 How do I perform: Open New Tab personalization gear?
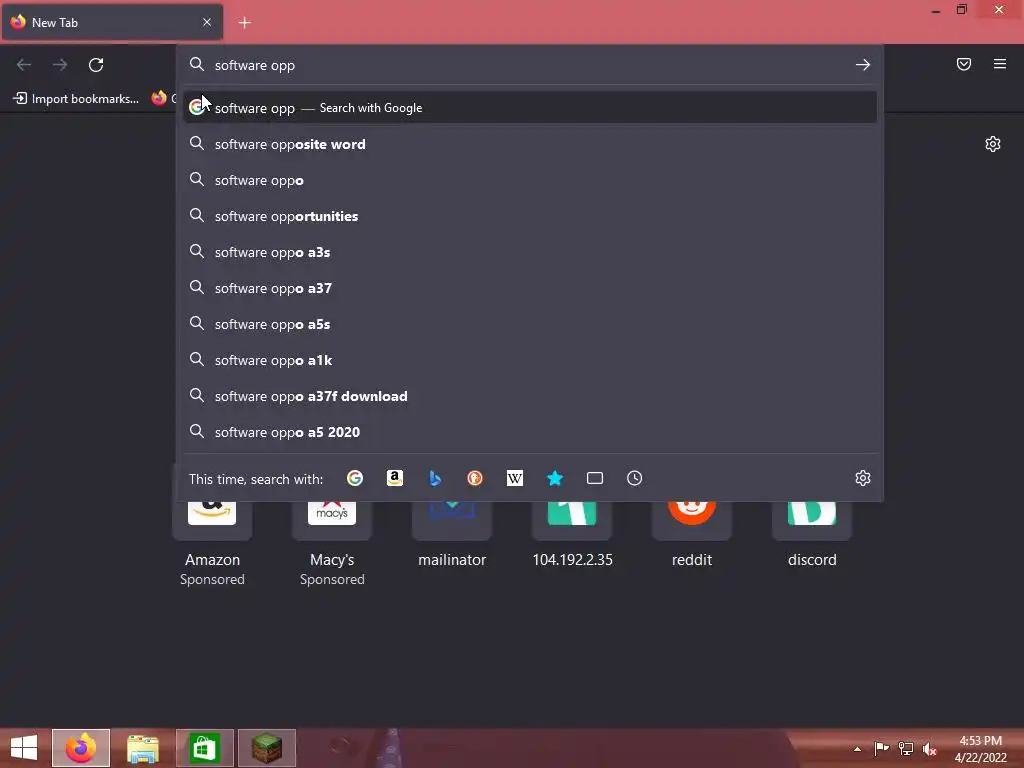tap(993, 144)
